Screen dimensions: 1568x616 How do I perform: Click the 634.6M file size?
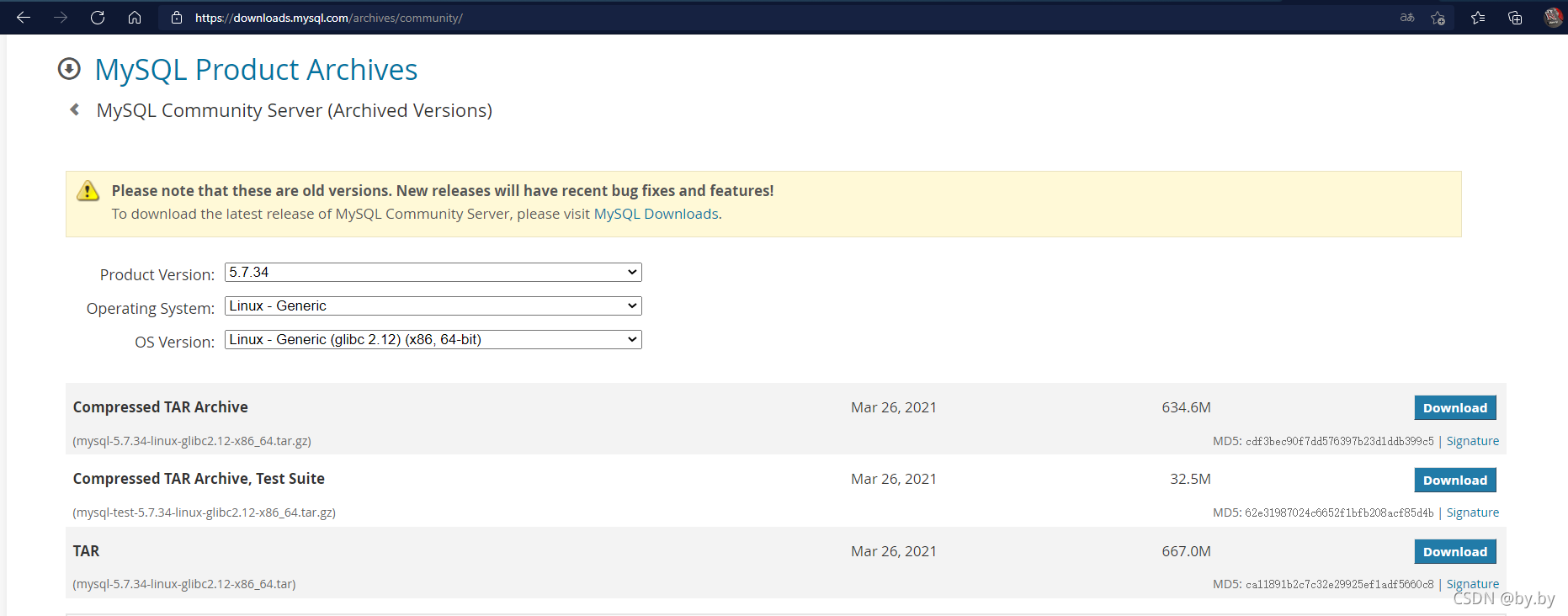pyautogui.click(x=1187, y=407)
